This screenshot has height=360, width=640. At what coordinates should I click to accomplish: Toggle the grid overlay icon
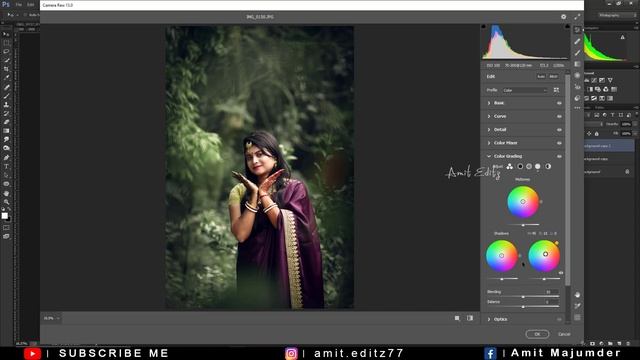tap(577, 317)
